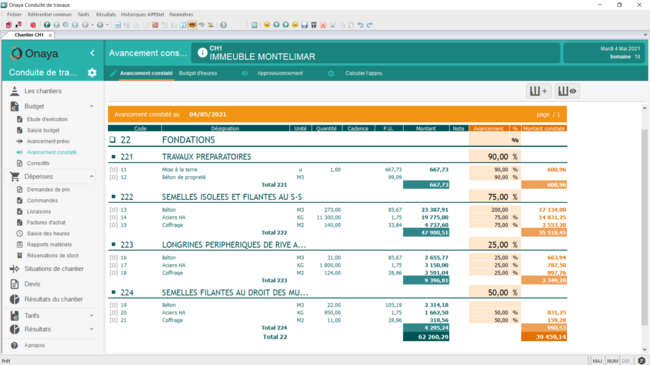The image size is (650, 365).
Task: Click the red delete toolbar icon
Action: 323,25
